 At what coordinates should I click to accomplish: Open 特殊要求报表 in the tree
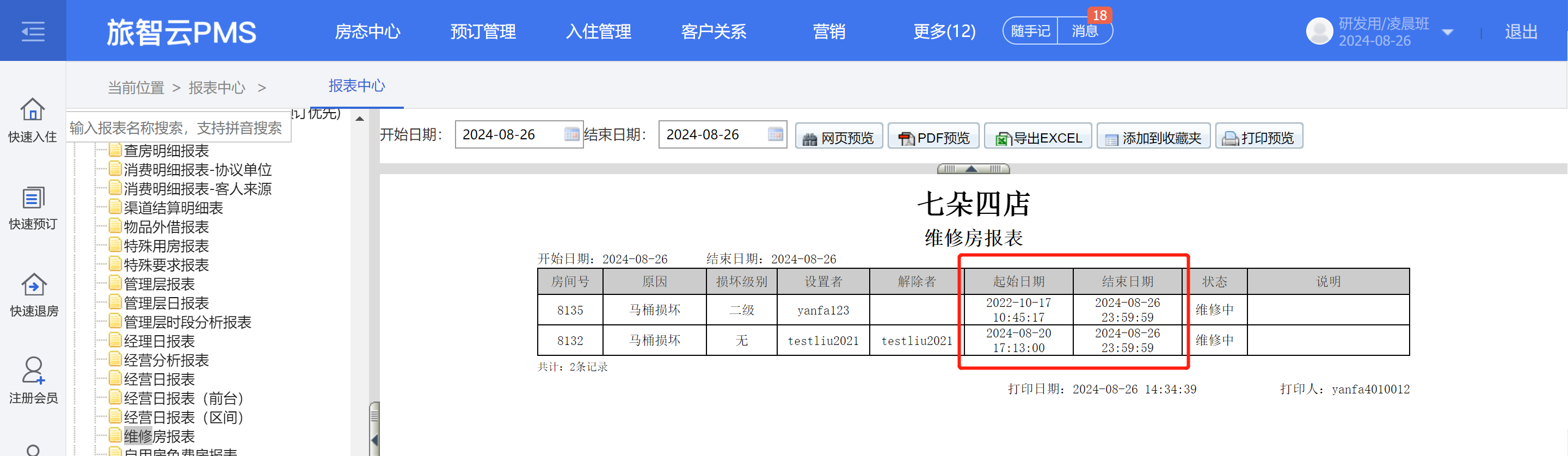point(166,265)
